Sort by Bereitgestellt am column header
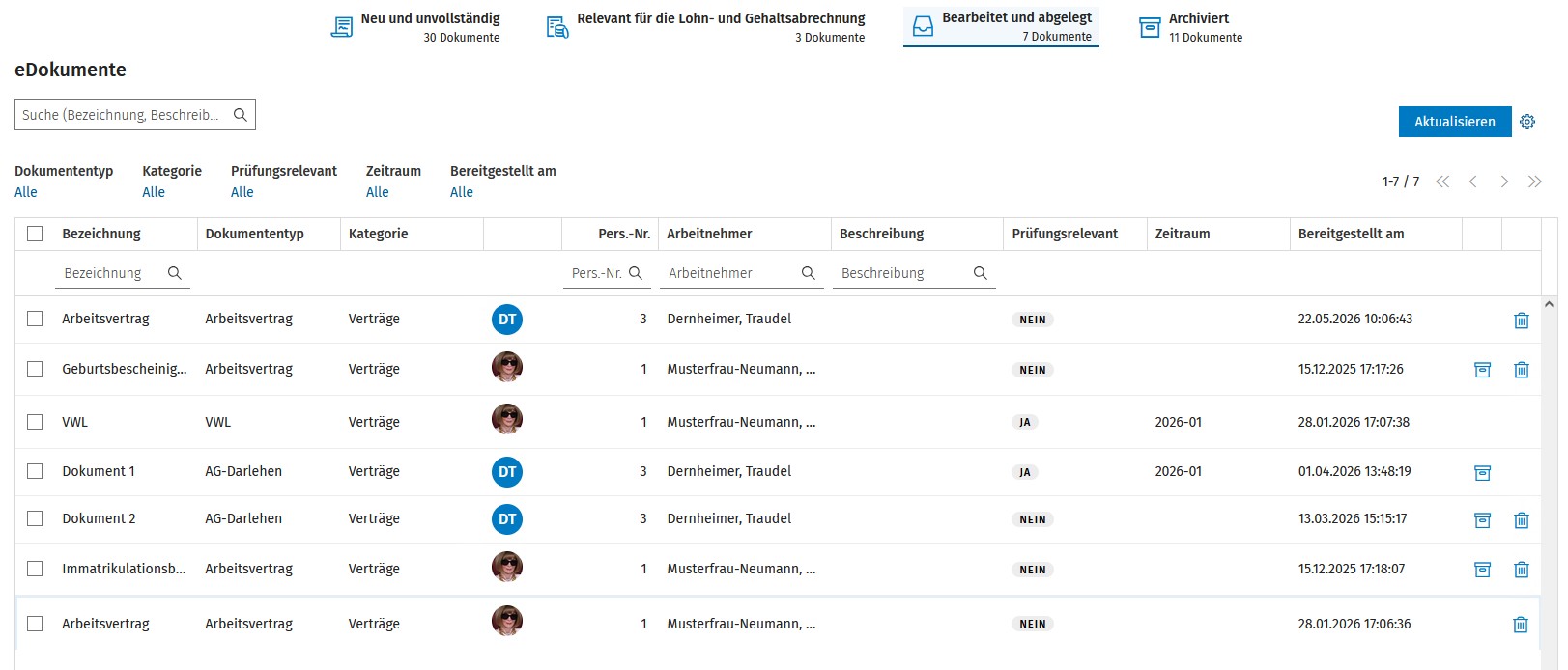The image size is (1568, 670). click(1351, 234)
